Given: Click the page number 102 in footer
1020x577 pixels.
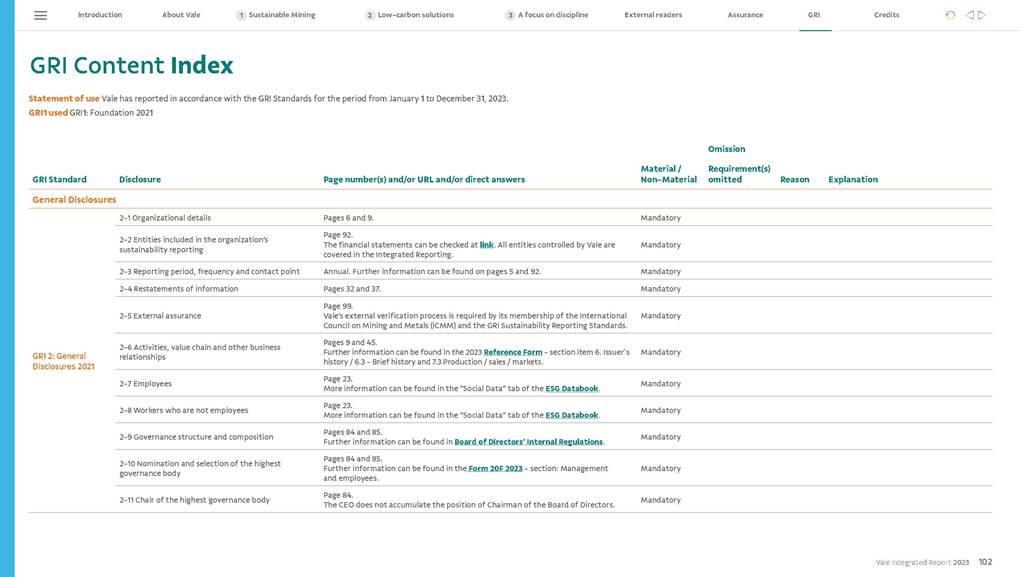Looking at the screenshot, I should click(985, 563).
